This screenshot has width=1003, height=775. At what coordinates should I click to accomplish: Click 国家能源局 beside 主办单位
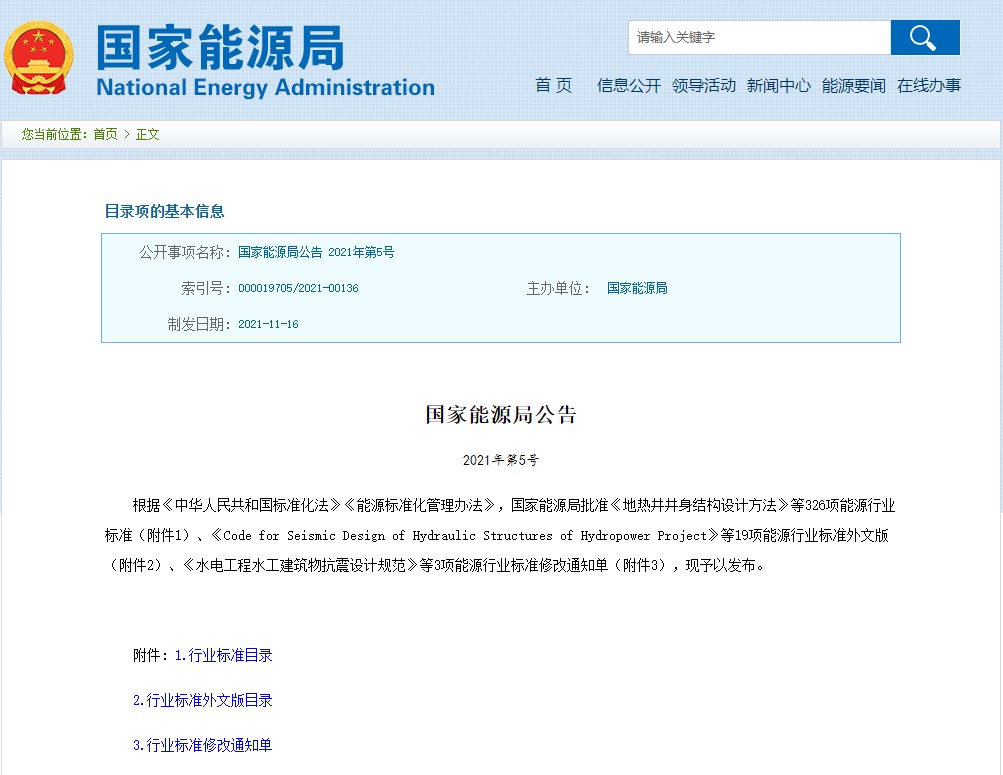pyautogui.click(x=637, y=289)
